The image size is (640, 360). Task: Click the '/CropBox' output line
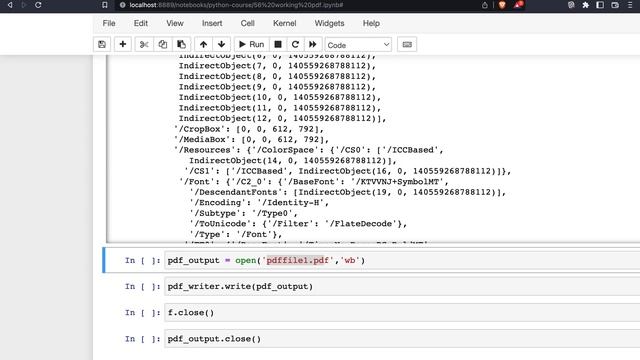pyautogui.click(x=248, y=129)
